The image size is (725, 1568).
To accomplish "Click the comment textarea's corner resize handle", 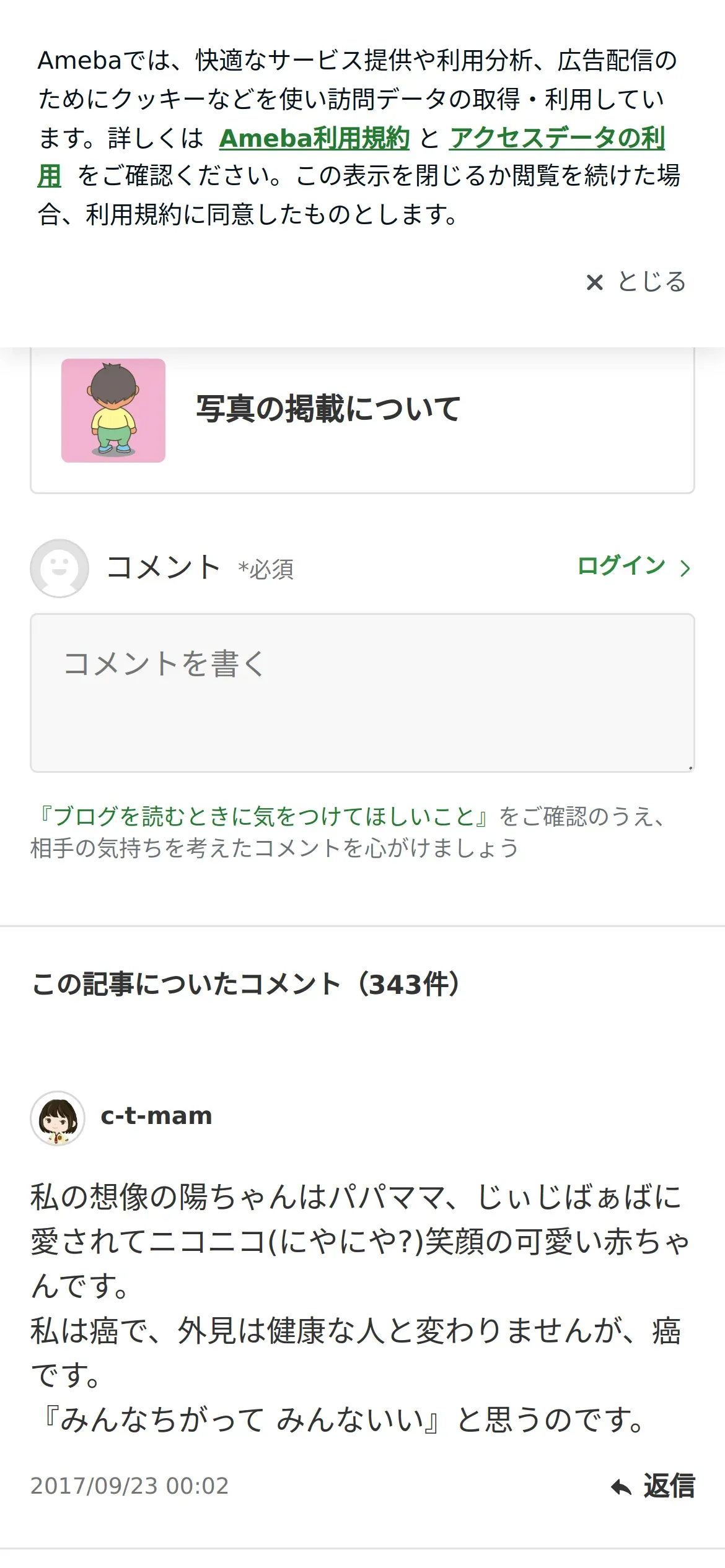I will coord(690,767).
